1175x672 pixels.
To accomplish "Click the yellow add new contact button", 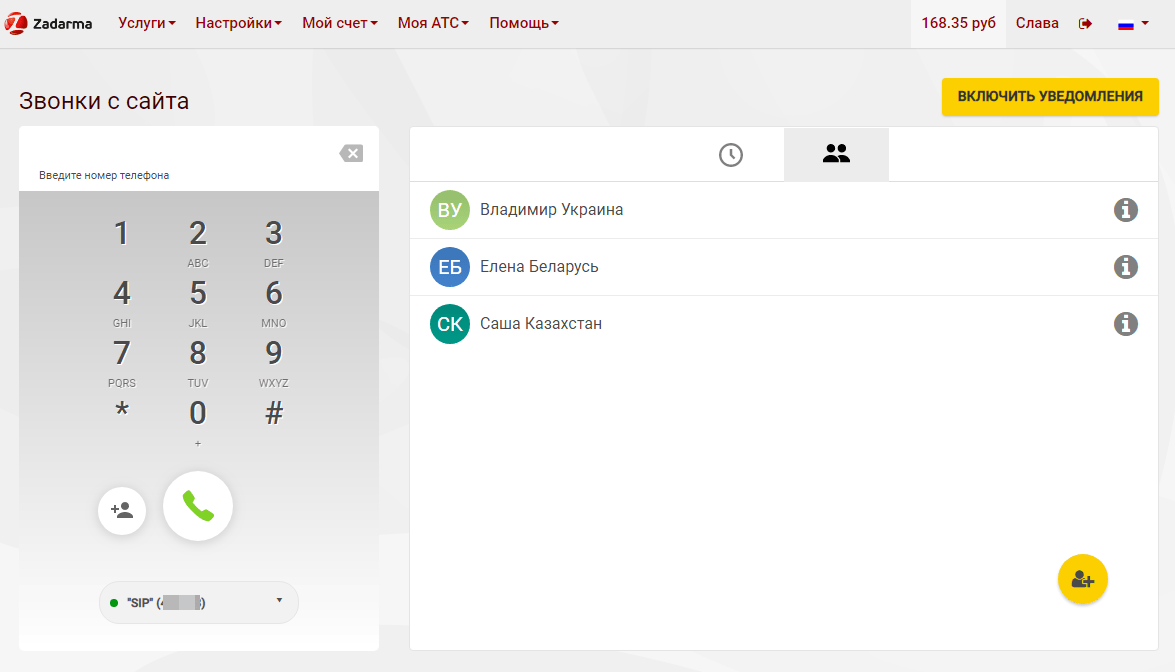I will (1083, 579).
